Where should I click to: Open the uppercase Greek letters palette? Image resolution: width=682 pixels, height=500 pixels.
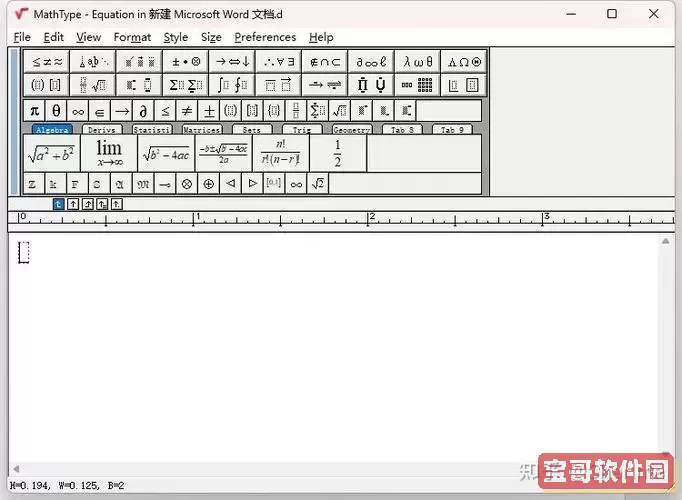[464, 62]
